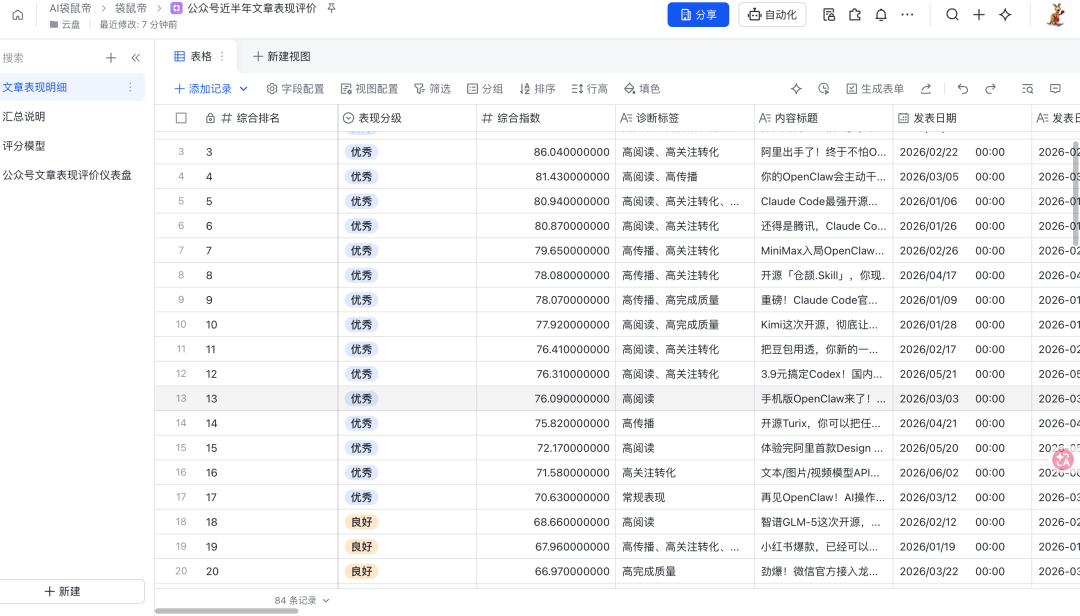The height and width of the screenshot is (616, 1080).
Task: Open the 诊断标签 column header menu
Action: pyautogui.click(x=685, y=118)
